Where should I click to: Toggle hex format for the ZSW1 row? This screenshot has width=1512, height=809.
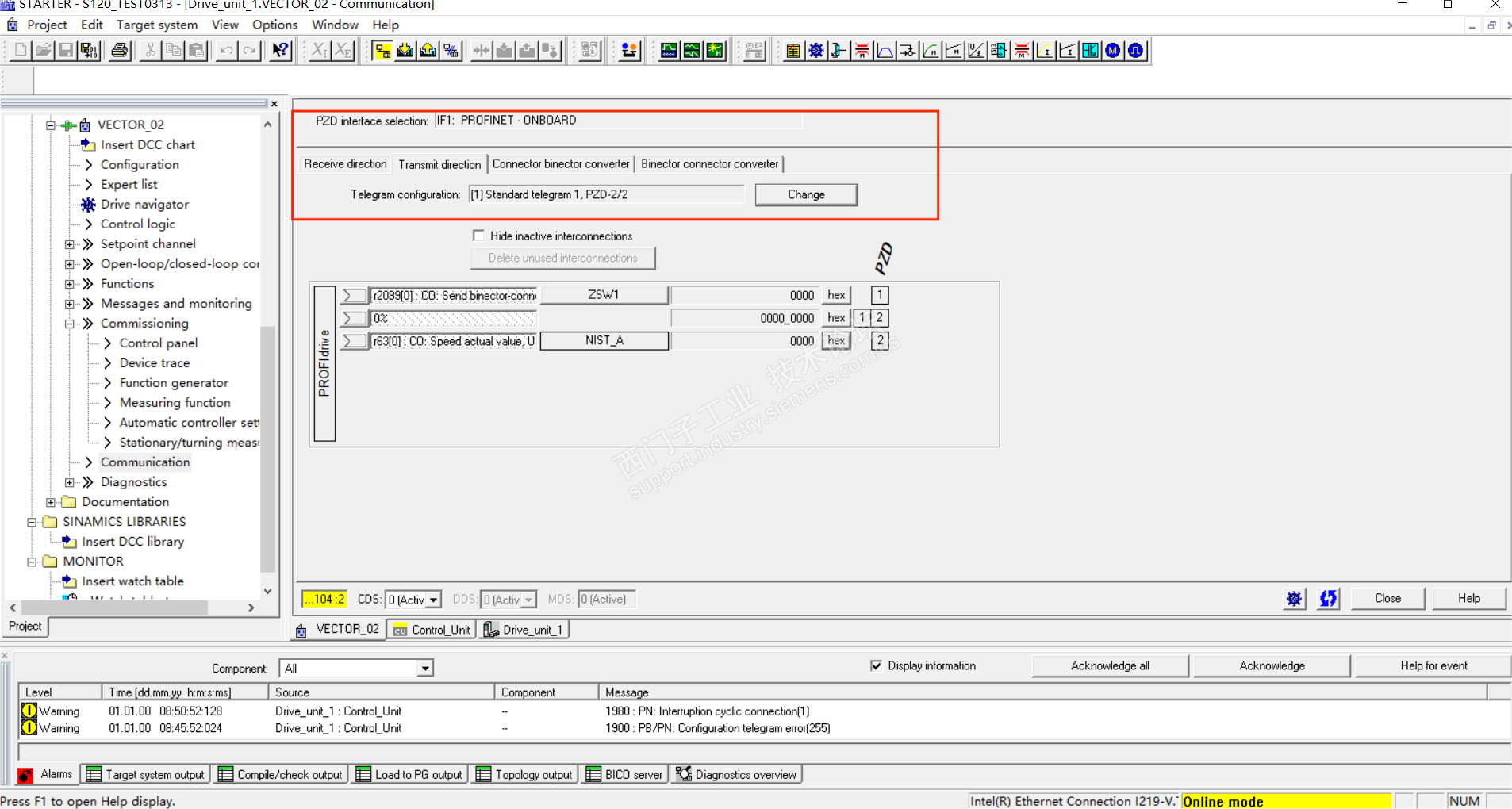pyautogui.click(x=836, y=295)
